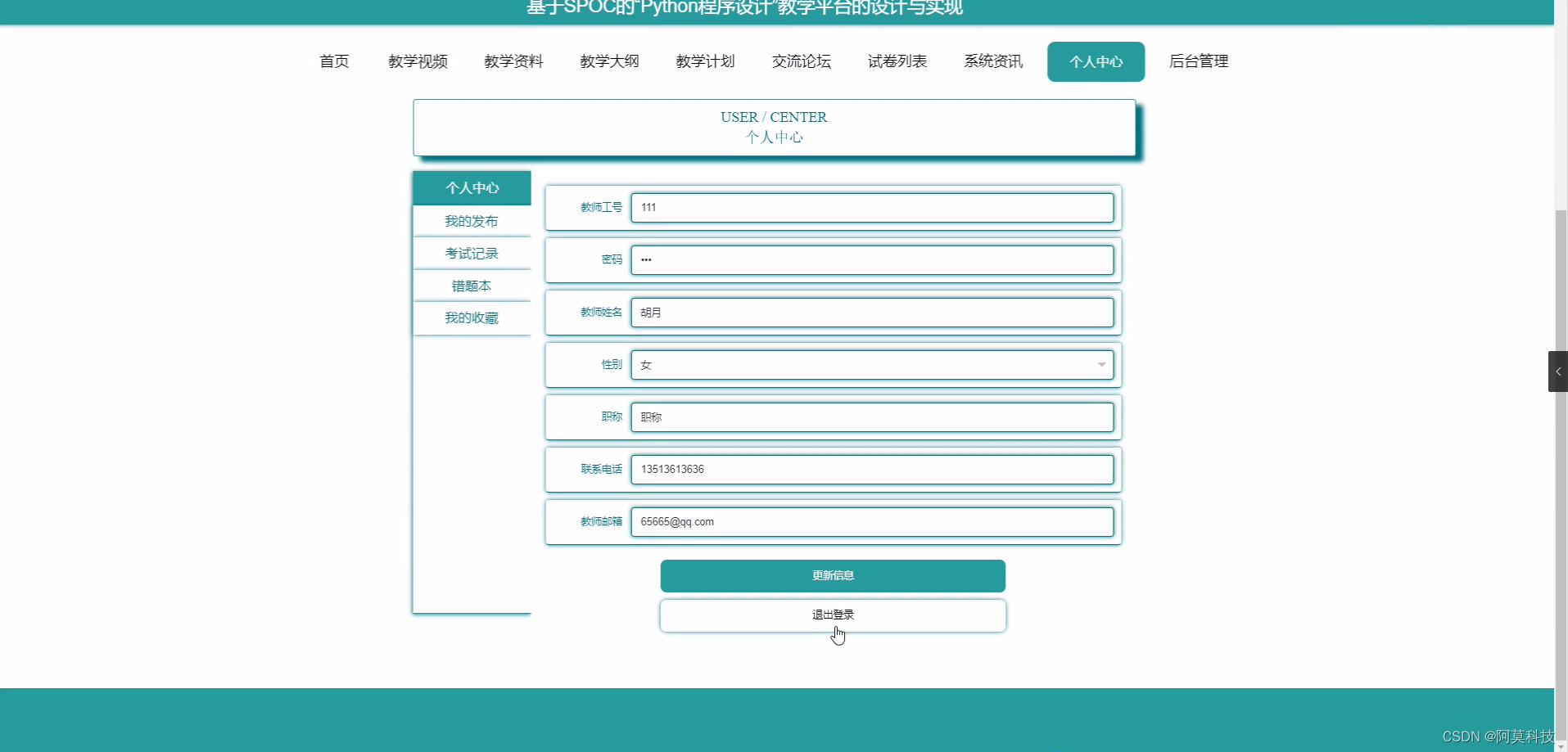
Task: Open the 教学大纲 menu item
Action: [609, 61]
